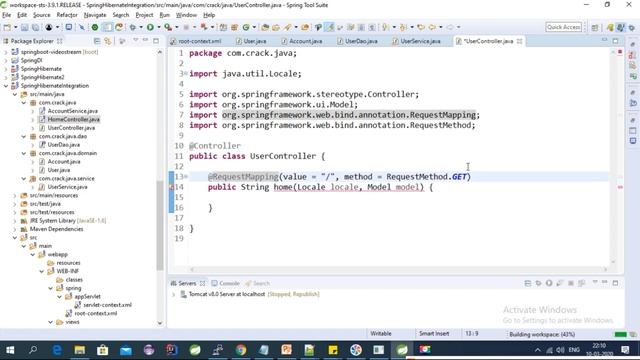The height and width of the screenshot is (360, 640).
Task: Click the Collapse All icon in Package Explorer
Action: tap(97, 41)
